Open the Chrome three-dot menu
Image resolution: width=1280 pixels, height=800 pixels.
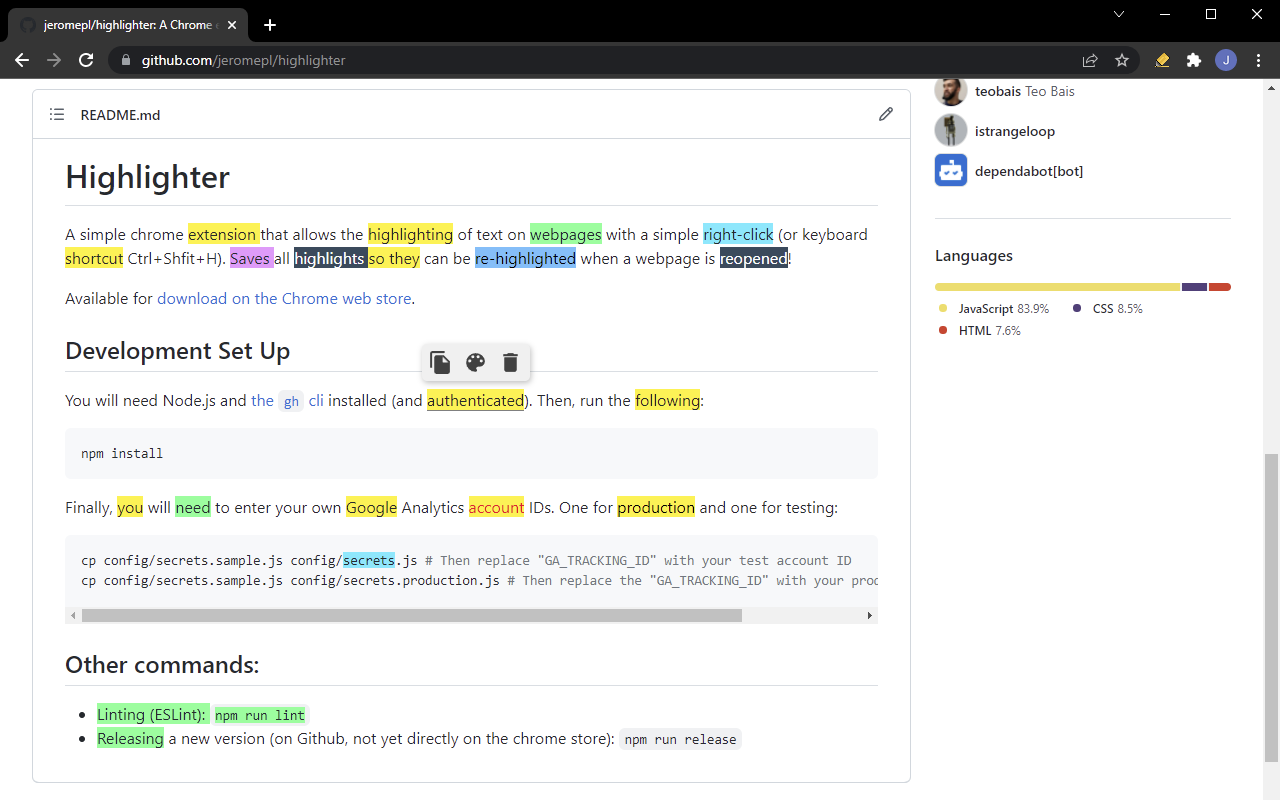tap(1258, 60)
